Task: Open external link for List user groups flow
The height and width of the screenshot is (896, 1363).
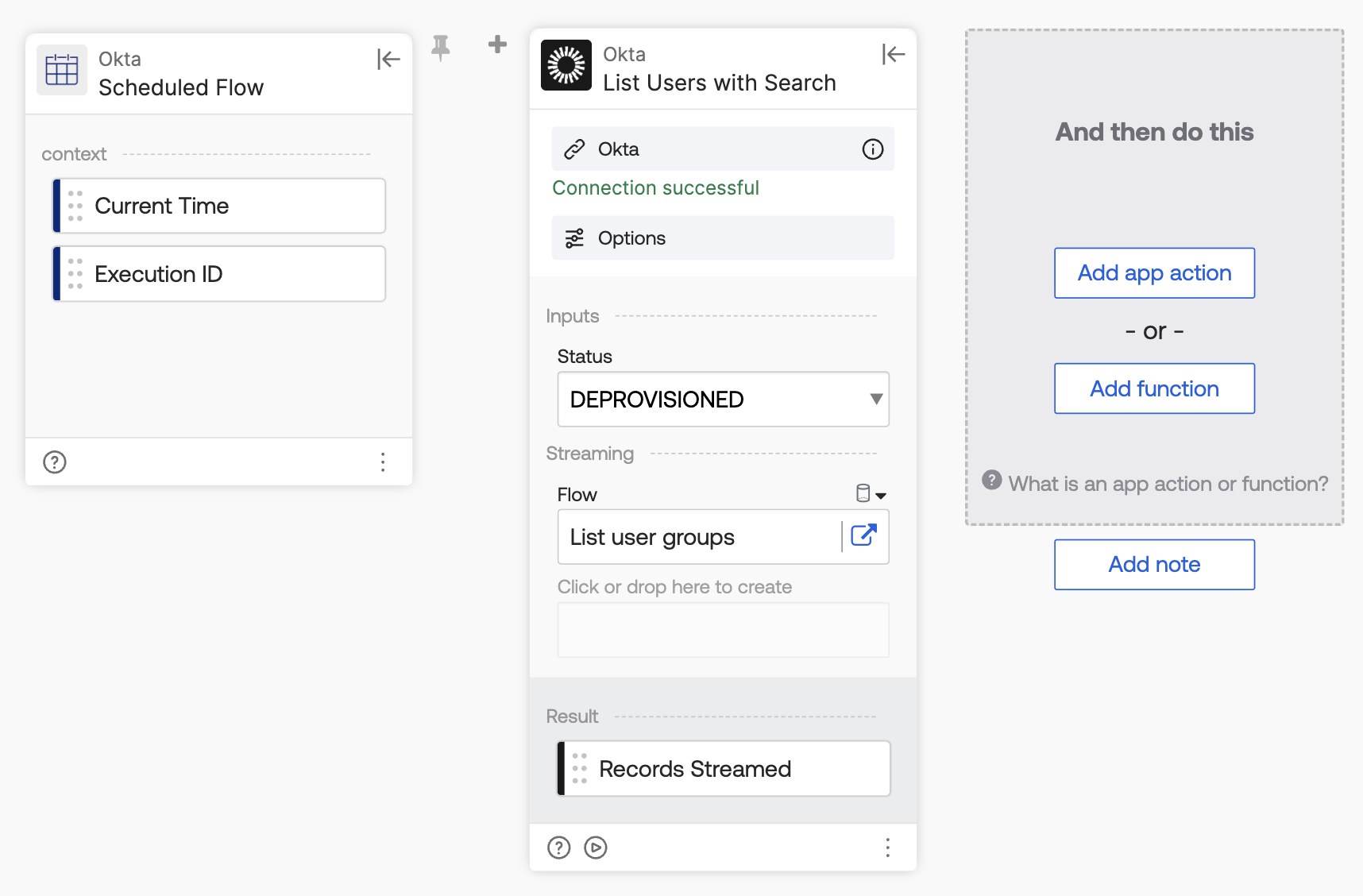Action: pyautogui.click(x=864, y=535)
